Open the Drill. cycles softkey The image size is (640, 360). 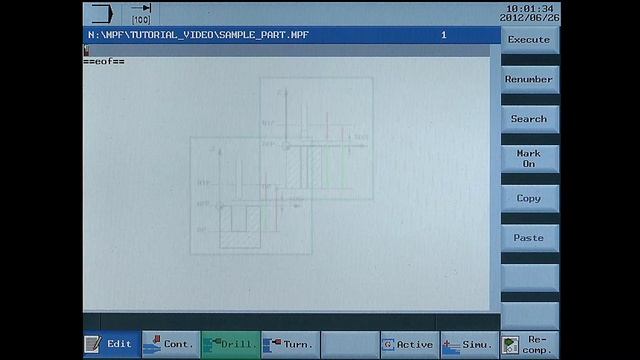[231, 344]
